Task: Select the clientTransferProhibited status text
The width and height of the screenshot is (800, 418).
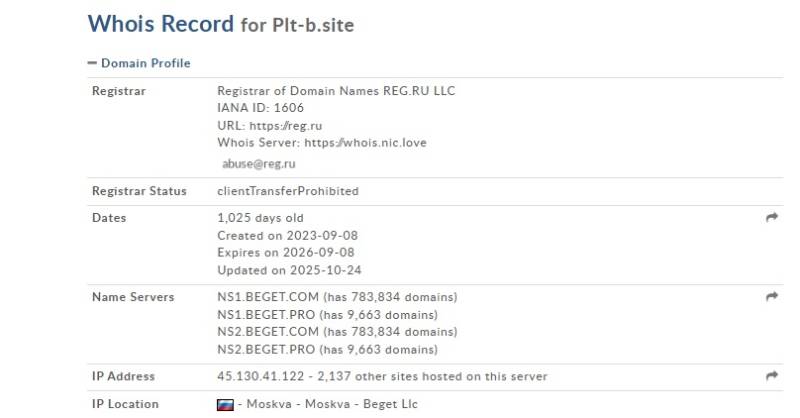Action: tap(288, 191)
